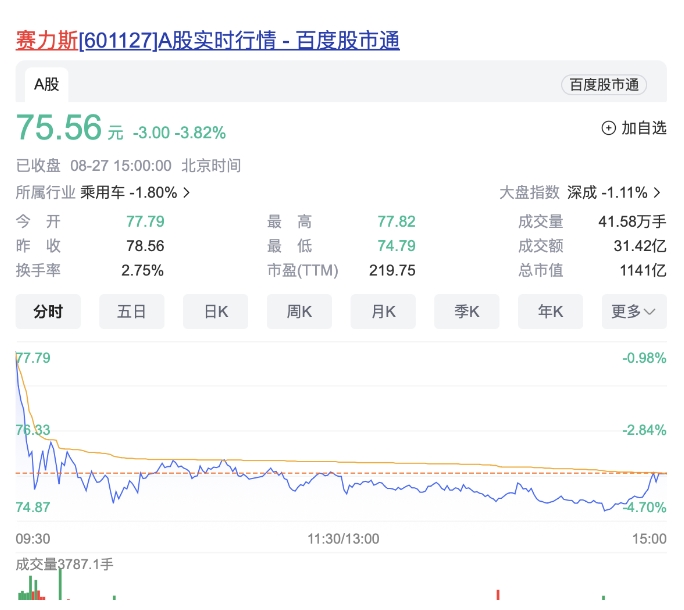
Task: Click the 成交量3787.1手 volume label
Action: [x=65, y=564]
